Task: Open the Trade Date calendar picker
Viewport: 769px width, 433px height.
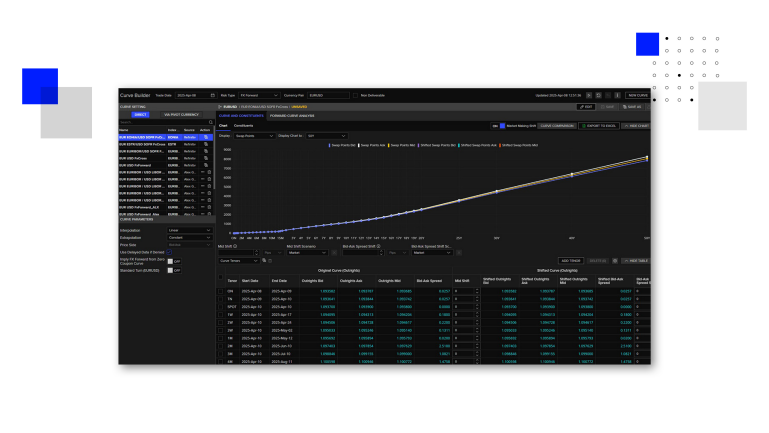Action: 212,95
